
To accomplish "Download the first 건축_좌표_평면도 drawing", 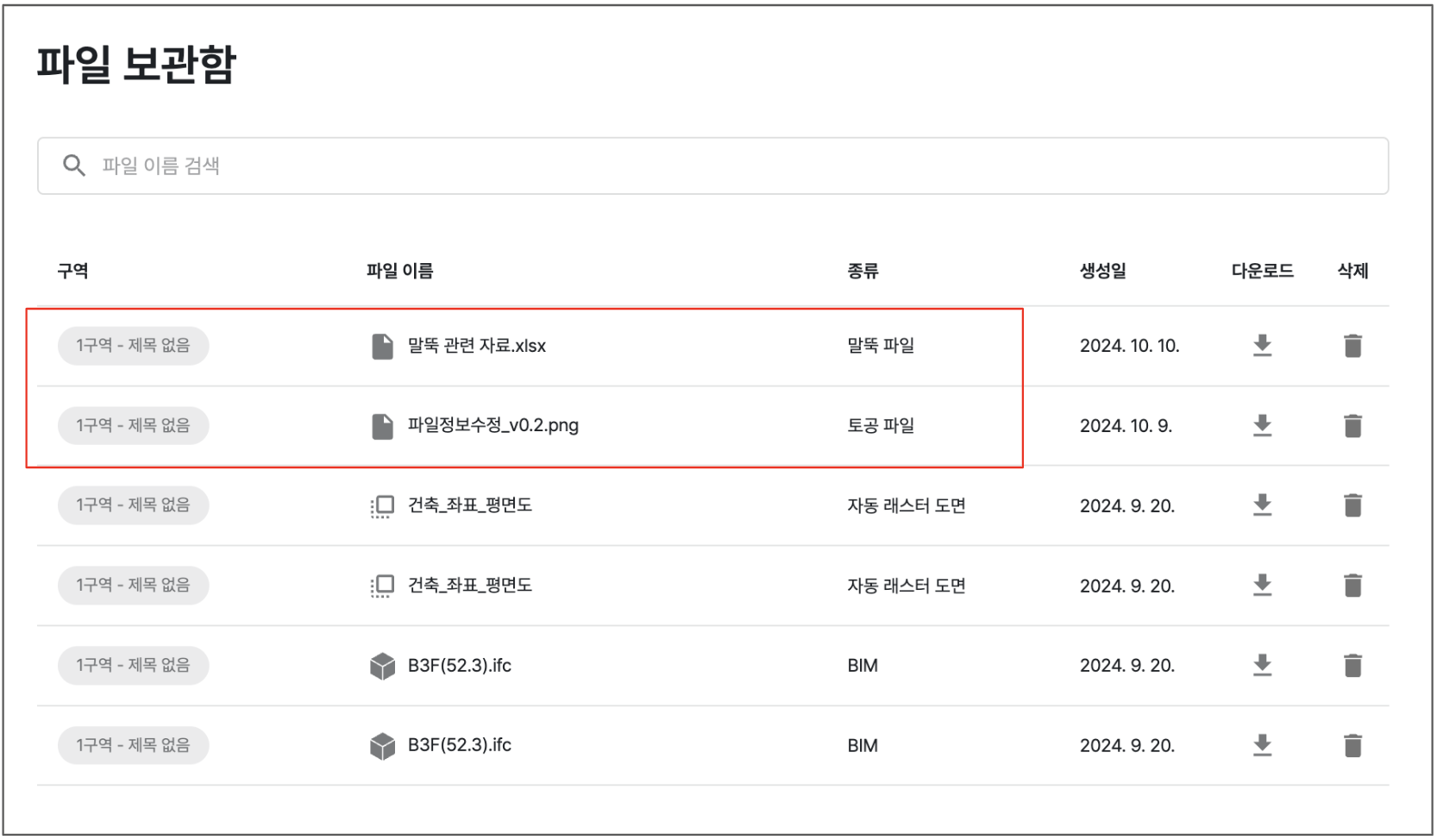I will coord(1262,505).
